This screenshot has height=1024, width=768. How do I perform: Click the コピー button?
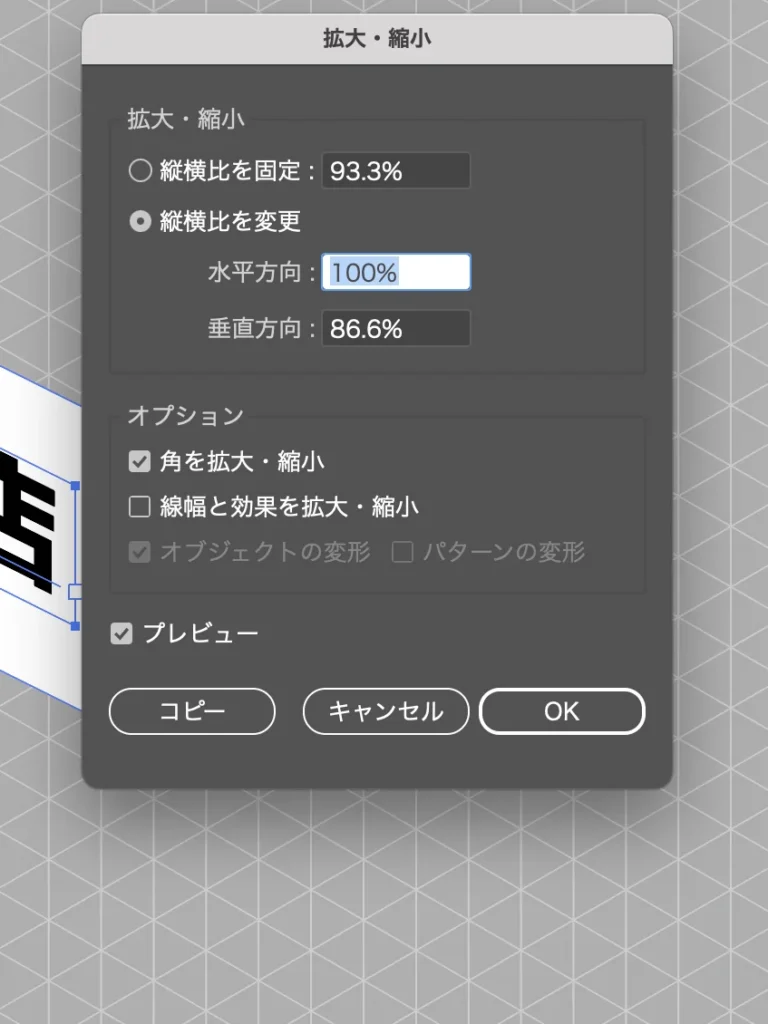coord(192,711)
